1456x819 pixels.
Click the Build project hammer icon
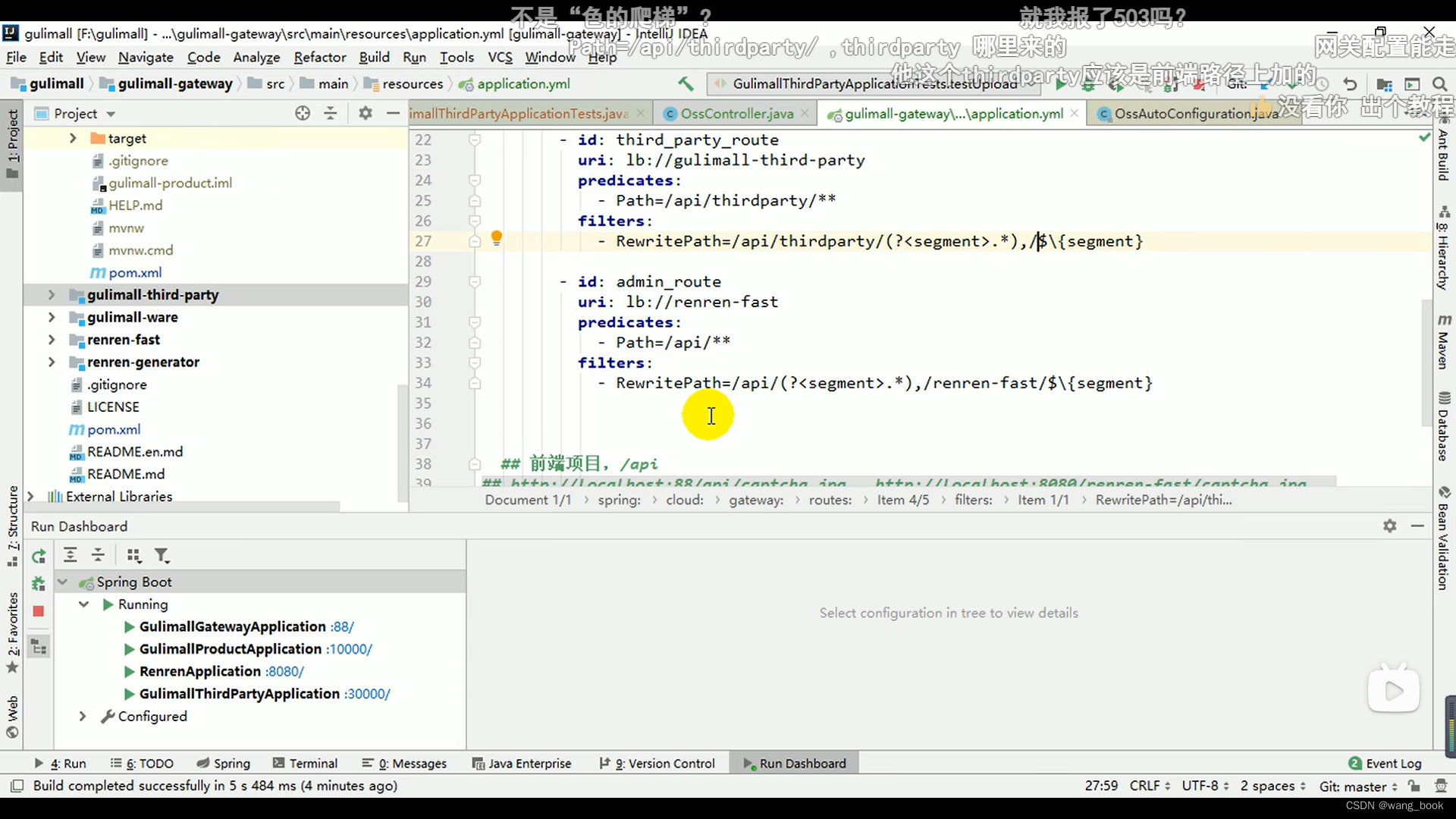coord(686,84)
